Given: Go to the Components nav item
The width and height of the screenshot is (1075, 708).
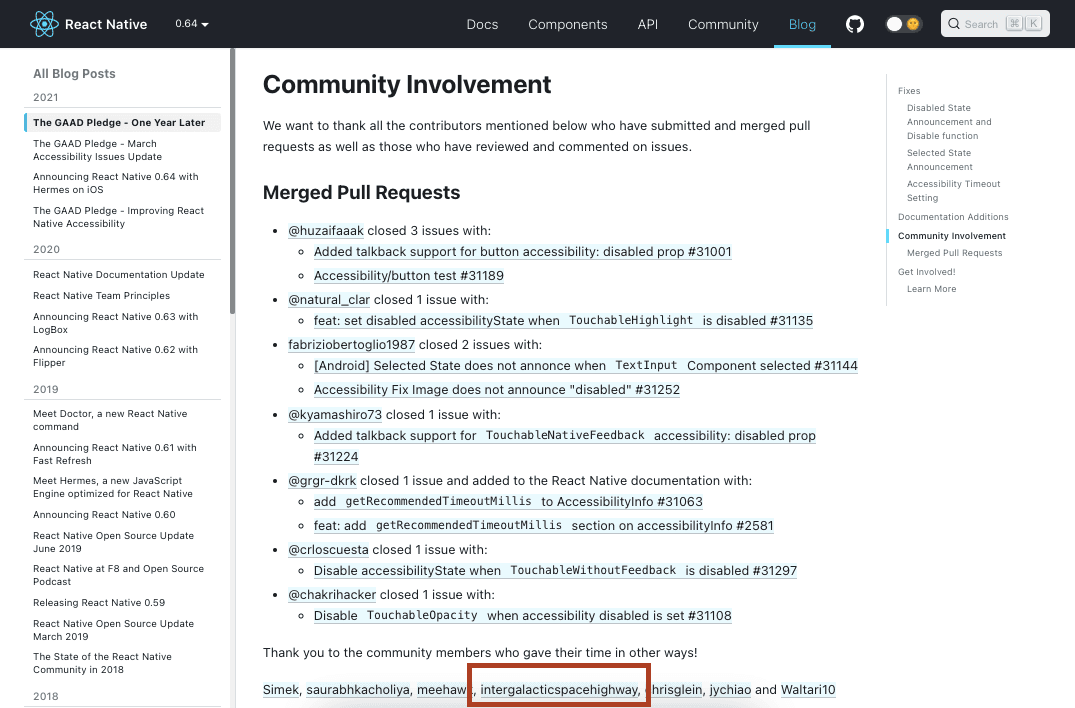Looking at the screenshot, I should click(x=567, y=24).
